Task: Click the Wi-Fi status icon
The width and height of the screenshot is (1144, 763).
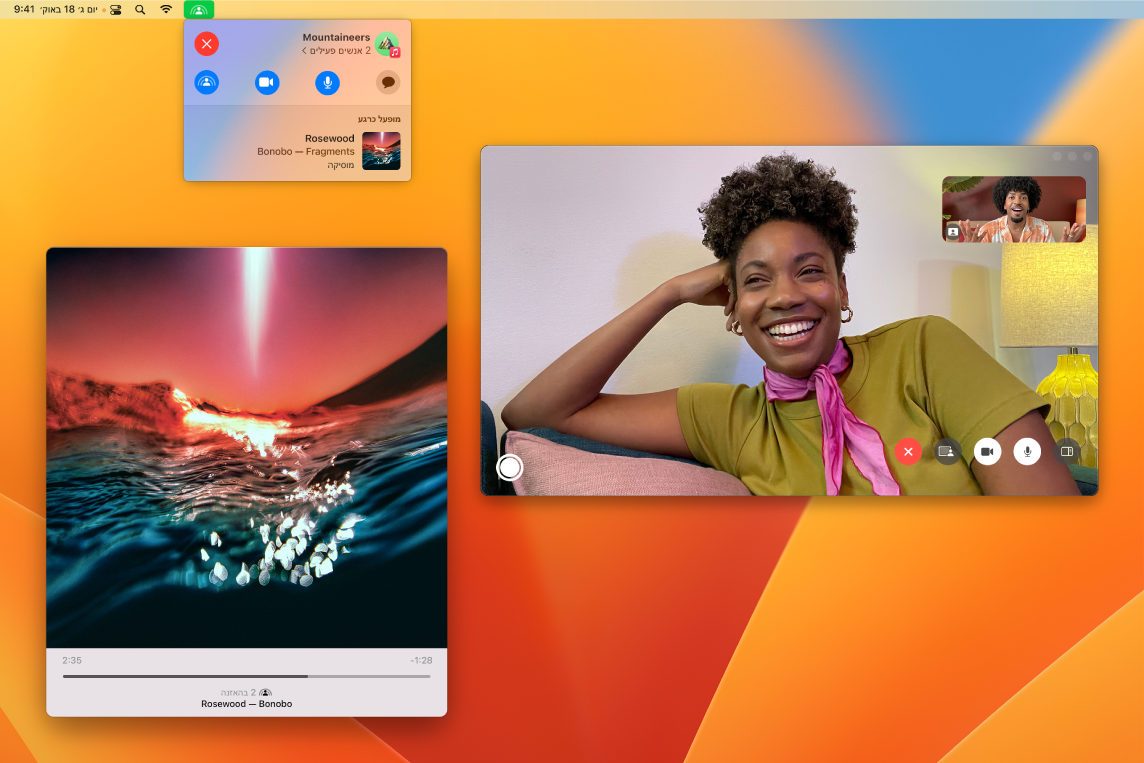Action: 166,10
